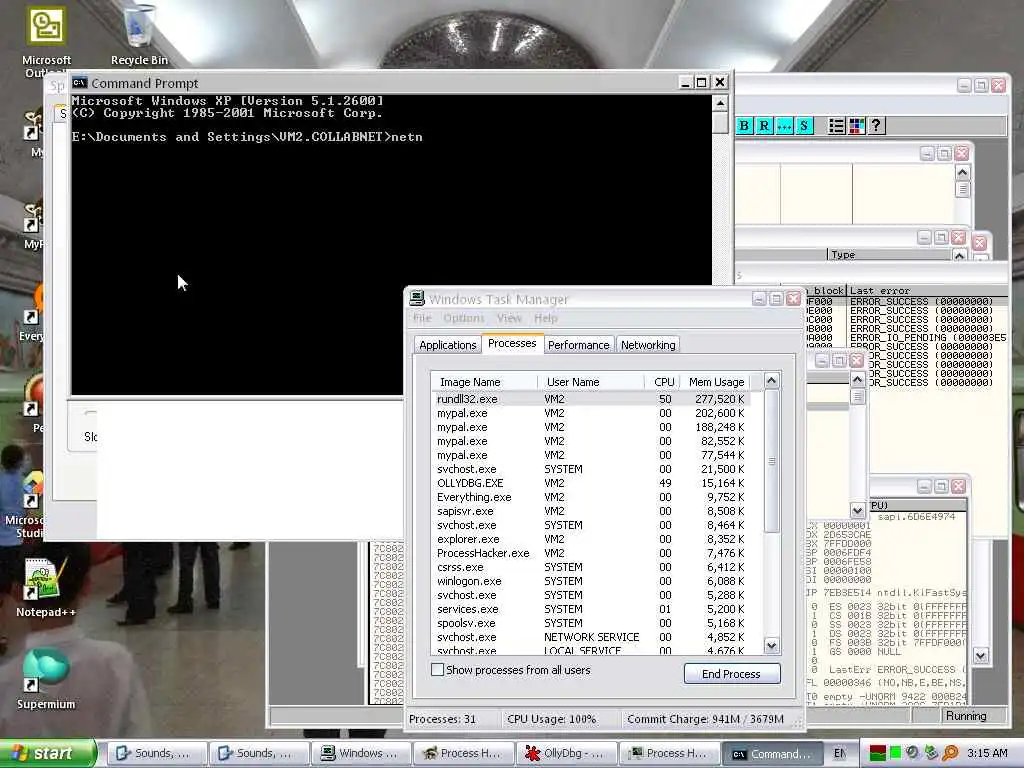Image resolution: width=1024 pixels, height=768 pixels.
Task: Select spoolsv.exe process row
Action: click(x=591, y=622)
